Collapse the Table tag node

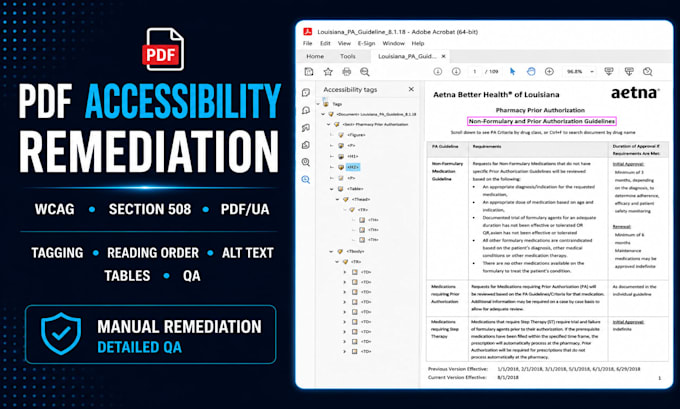pyautogui.click(x=332, y=189)
